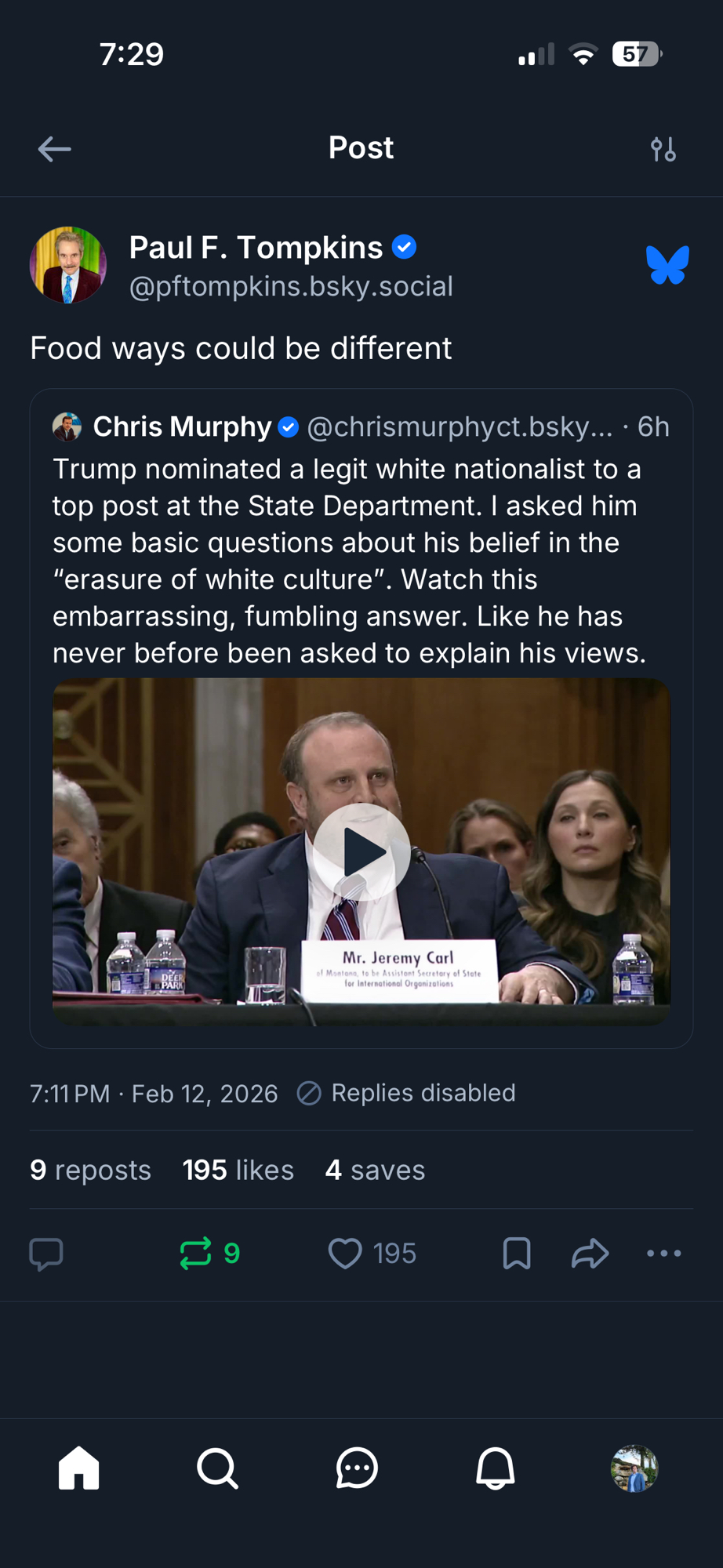
Task: Open own profile avatar tab
Action: 634,1468
